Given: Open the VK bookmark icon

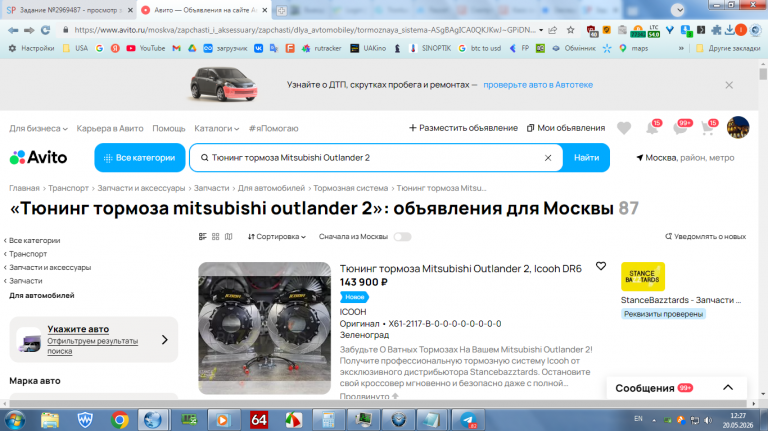Looking at the screenshot, I should (x=258, y=48).
